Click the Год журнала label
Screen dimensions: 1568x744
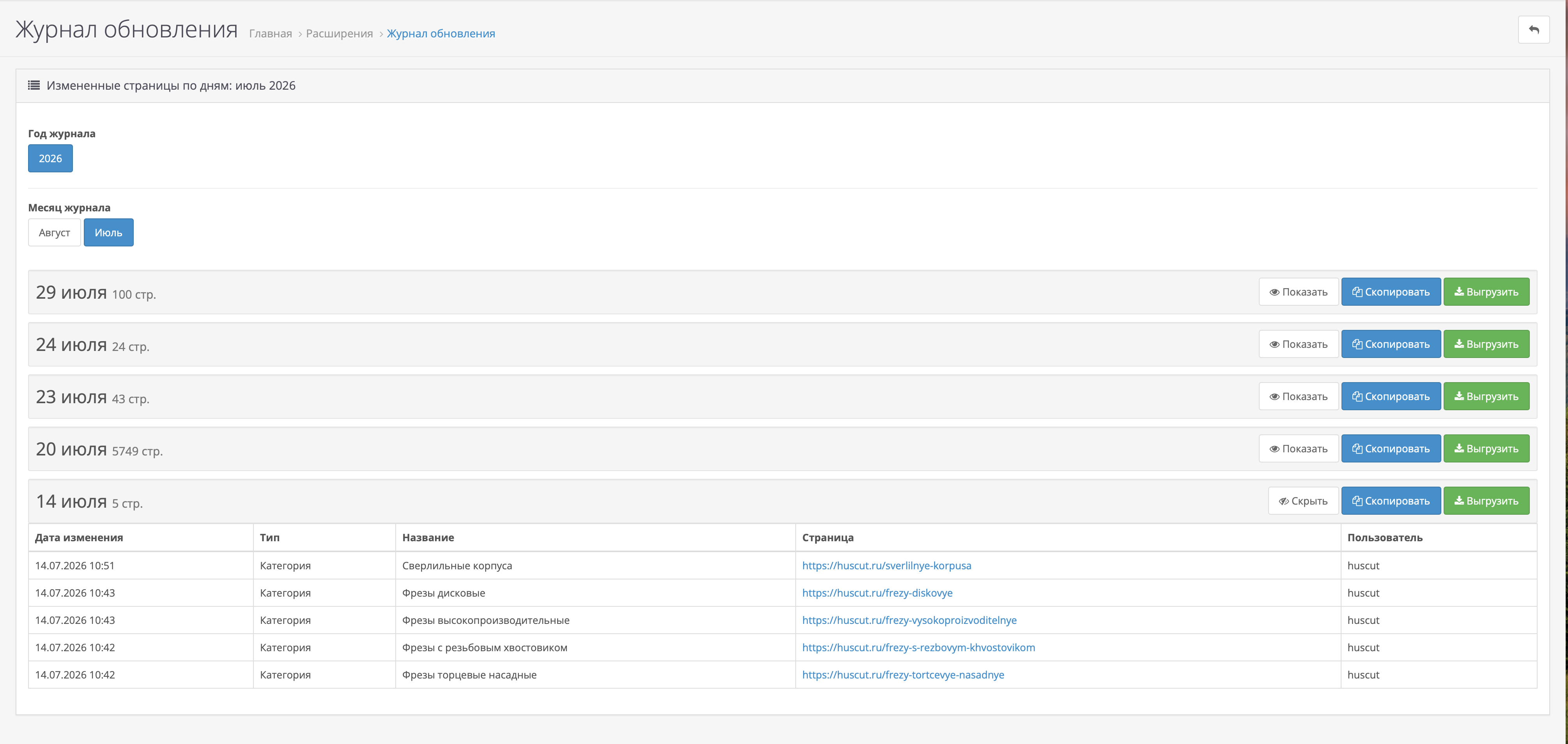tap(62, 133)
